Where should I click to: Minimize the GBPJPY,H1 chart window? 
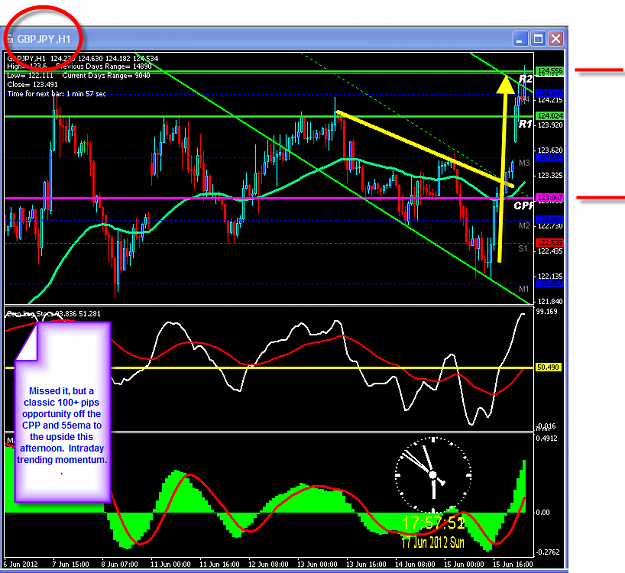coord(520,39)
